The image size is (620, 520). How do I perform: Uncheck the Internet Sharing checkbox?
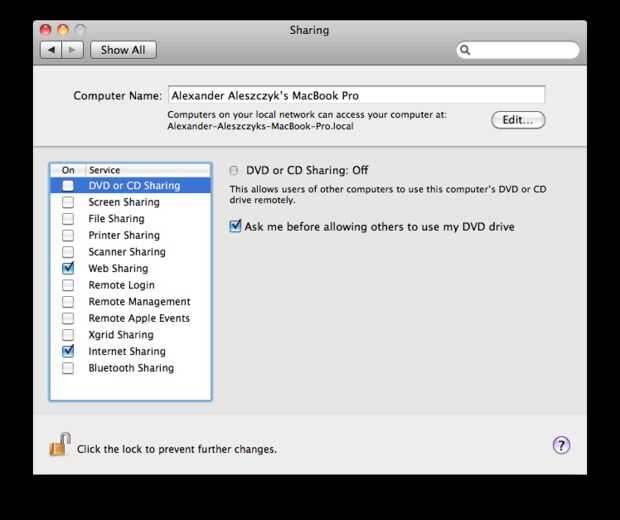68,351
